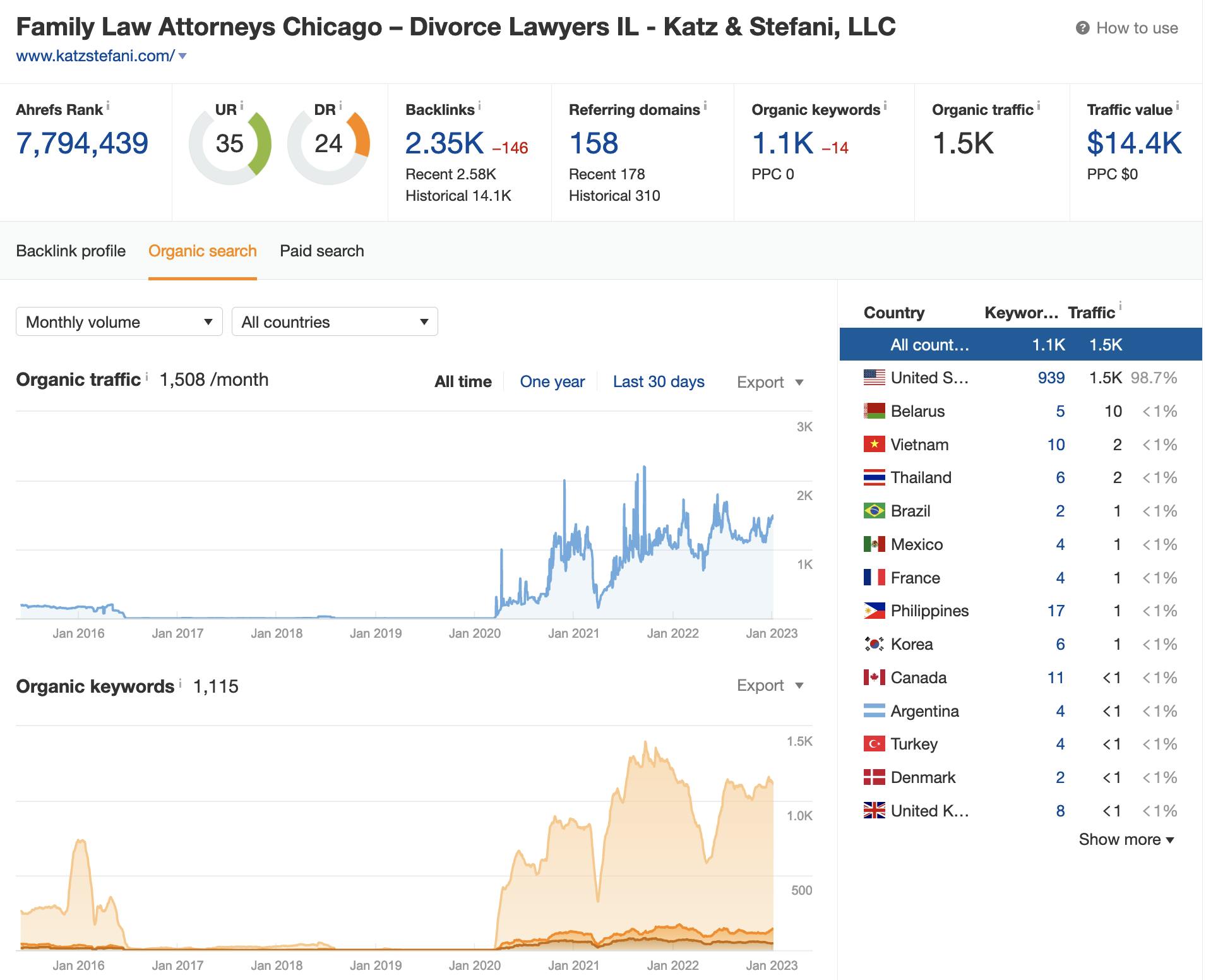Open the Monthly volume dropdown
The image size is (1206, 980).
pos(119,322)
